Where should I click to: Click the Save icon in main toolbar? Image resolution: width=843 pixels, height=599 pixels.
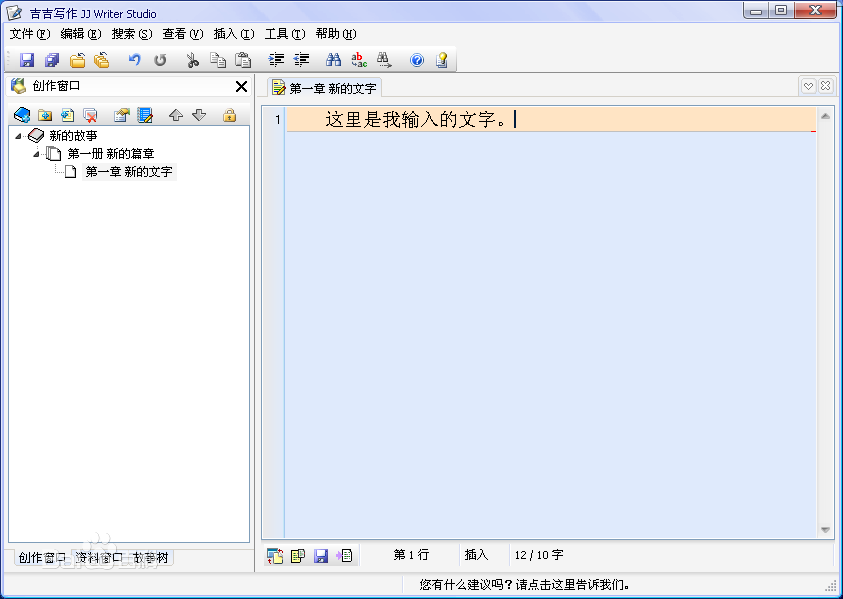27,60
